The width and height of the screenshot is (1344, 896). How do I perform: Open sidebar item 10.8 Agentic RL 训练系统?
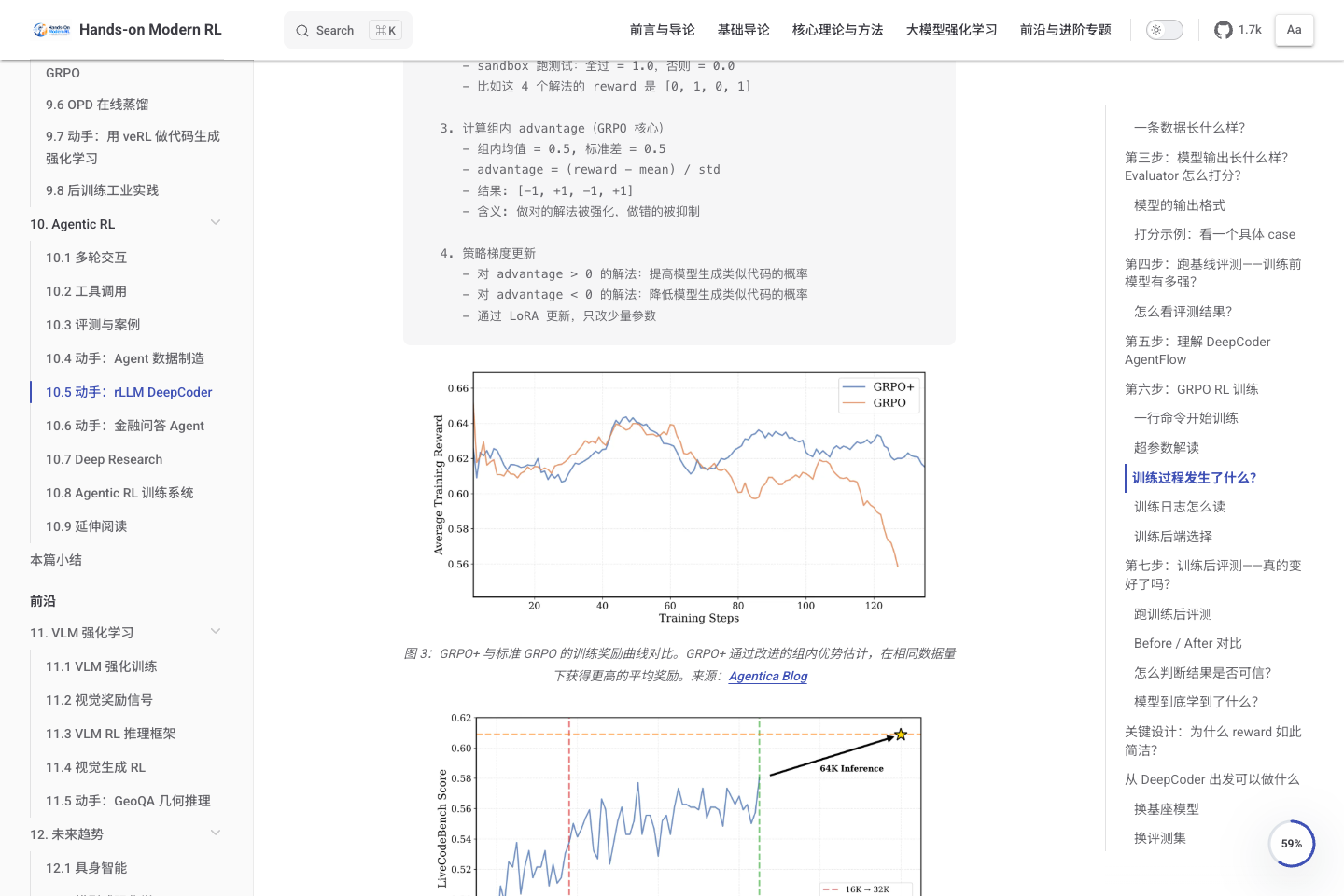(x=119, y=493)
